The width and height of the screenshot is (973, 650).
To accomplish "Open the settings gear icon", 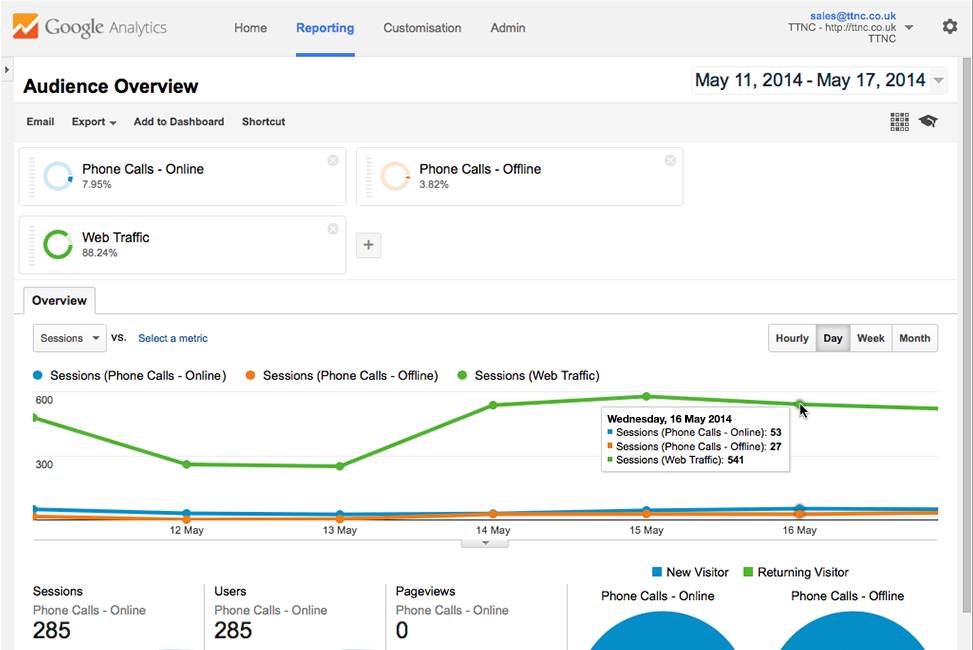I will [x=949, y=26].
